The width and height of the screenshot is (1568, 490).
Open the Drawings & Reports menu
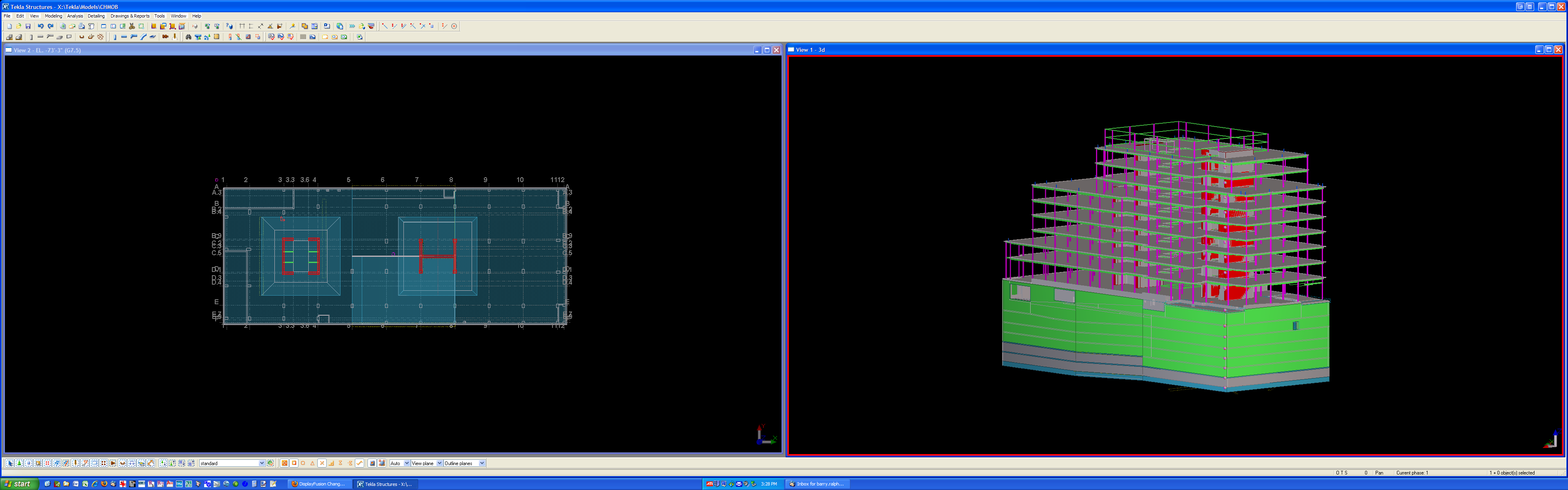[x=130, y=16]
